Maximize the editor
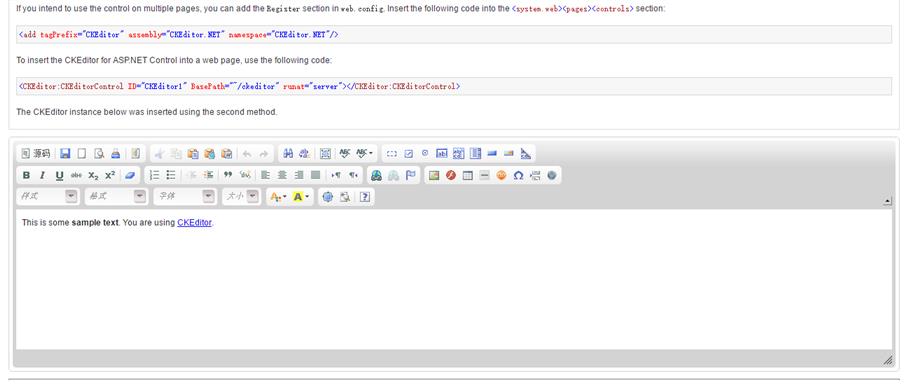Image resolution: width=908 pixels, height=387 pixels. click(x=328, y=197)
